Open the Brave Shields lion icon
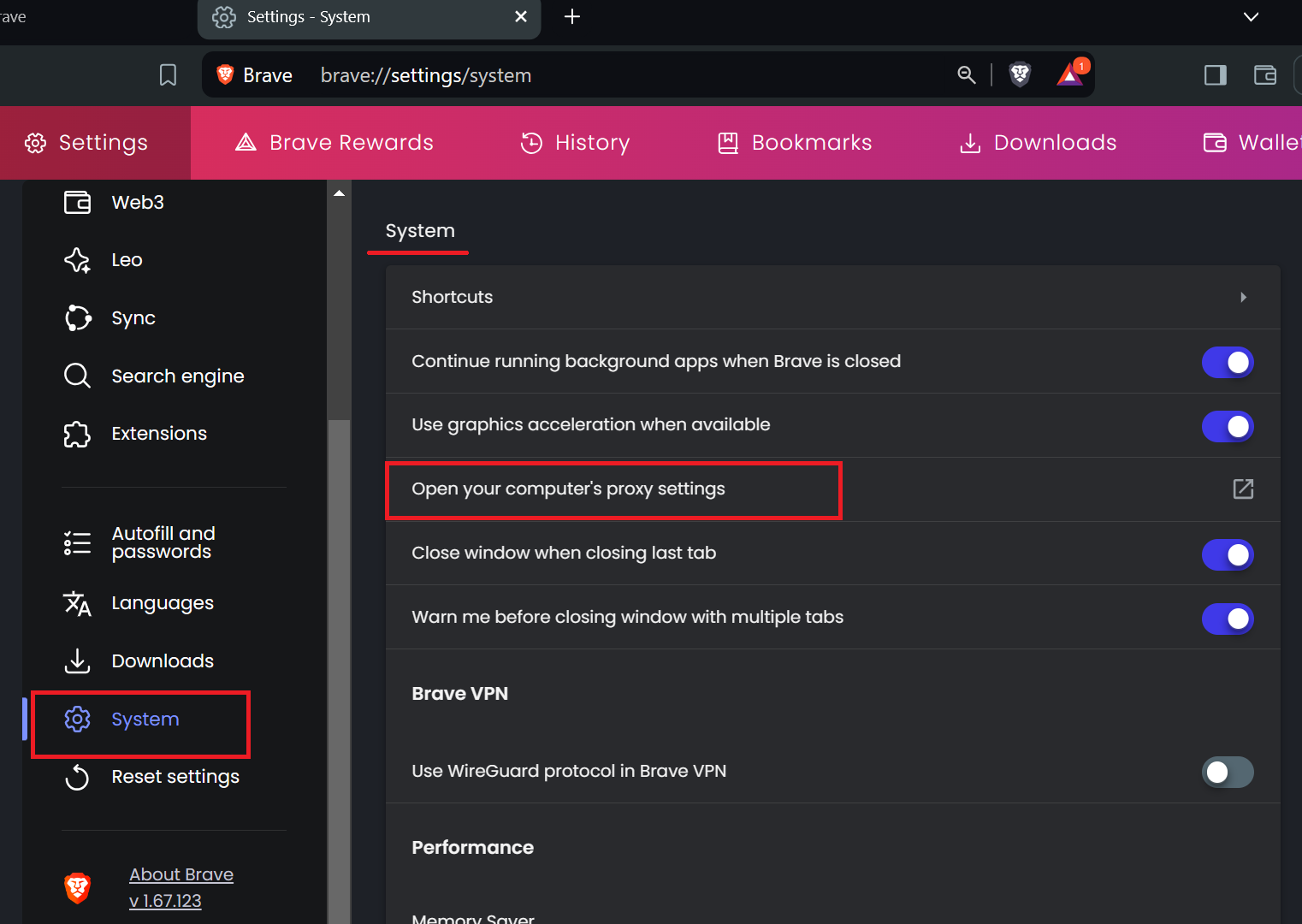This screenshot has width=1302, height=924. [1020, 75]
